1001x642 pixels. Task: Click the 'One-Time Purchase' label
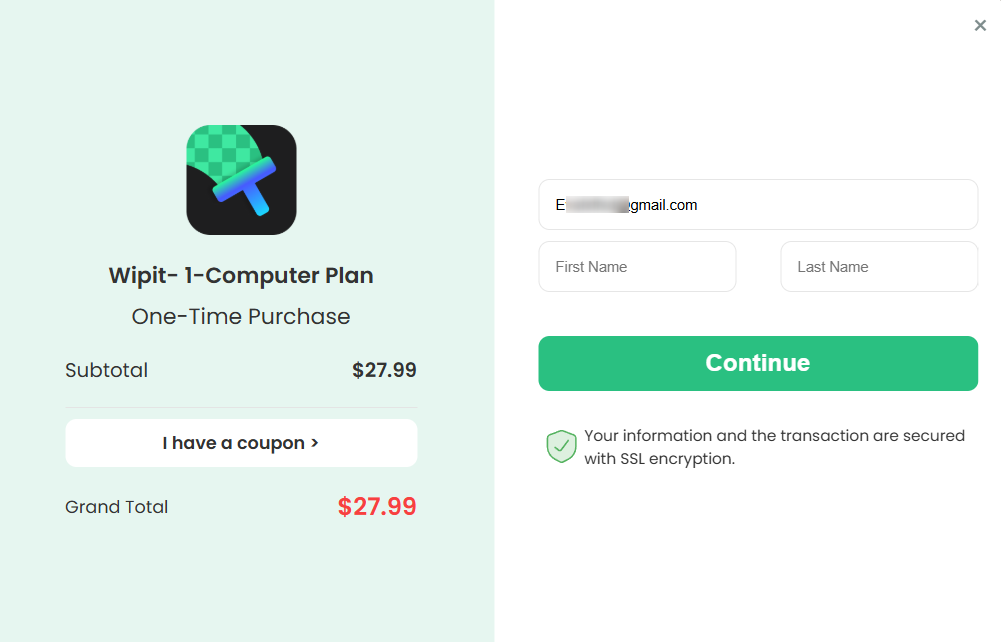(241, 316)
